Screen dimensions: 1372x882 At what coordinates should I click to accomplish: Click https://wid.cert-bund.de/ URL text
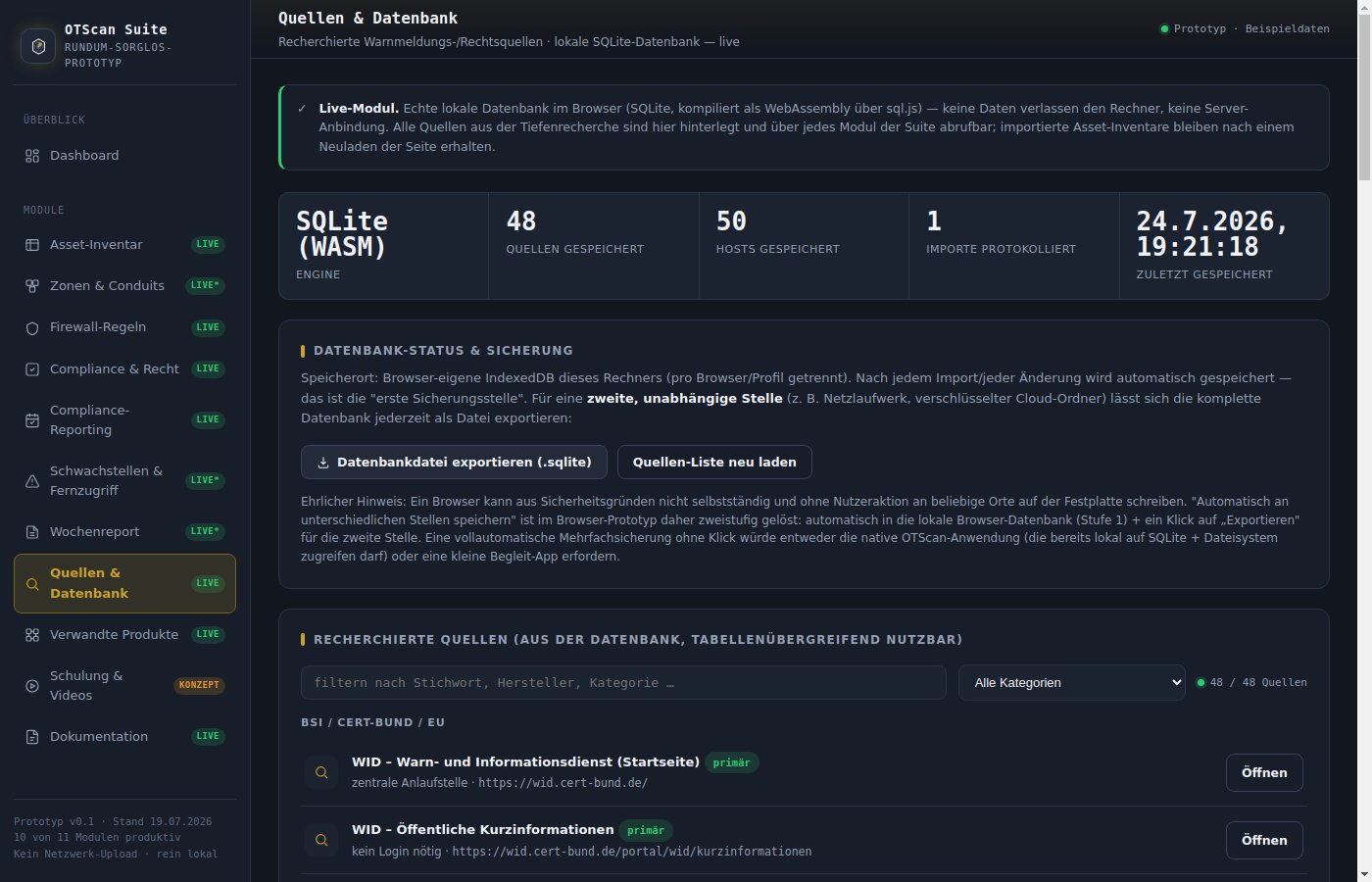click(563, 784)
